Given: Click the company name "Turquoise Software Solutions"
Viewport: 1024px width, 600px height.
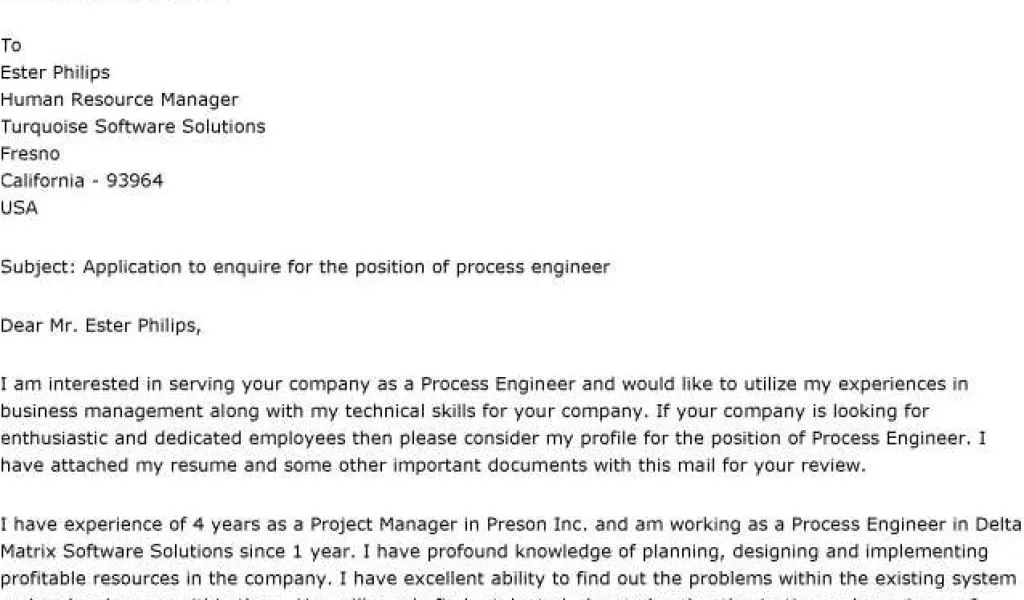Looking at the screenshot, I should coord(133,127).
